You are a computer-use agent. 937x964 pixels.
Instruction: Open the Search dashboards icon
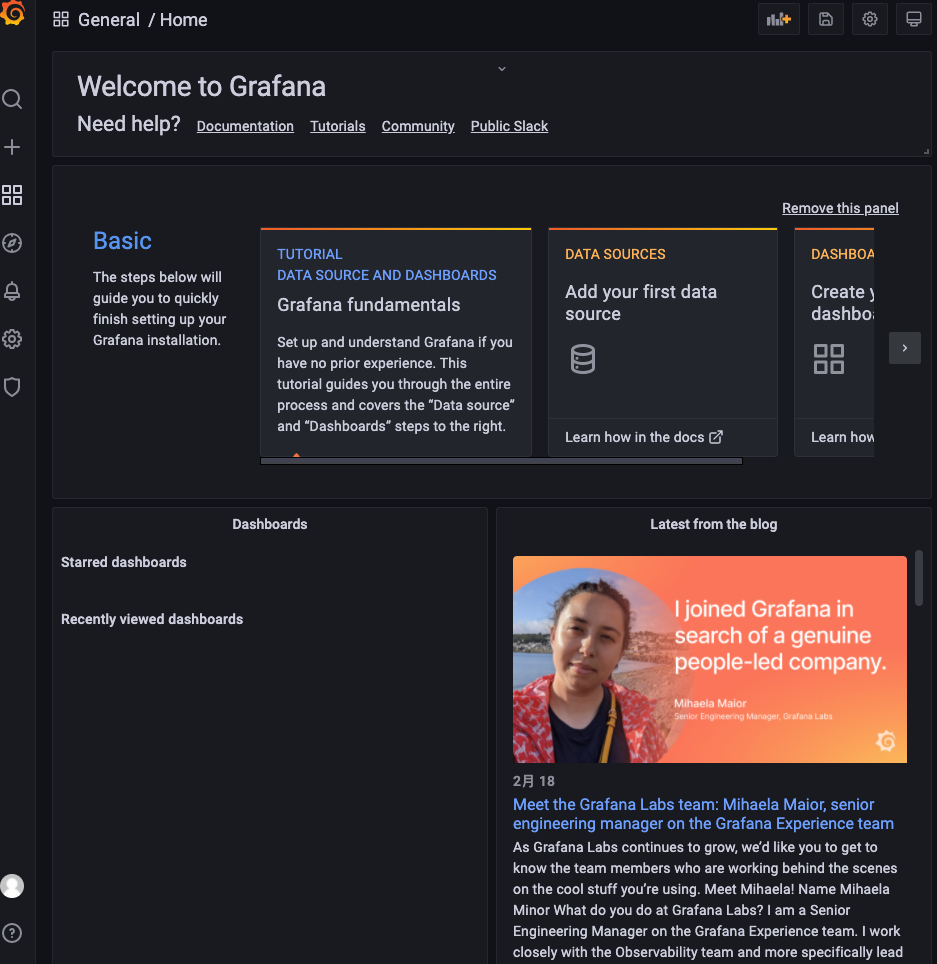pos(12,99)
